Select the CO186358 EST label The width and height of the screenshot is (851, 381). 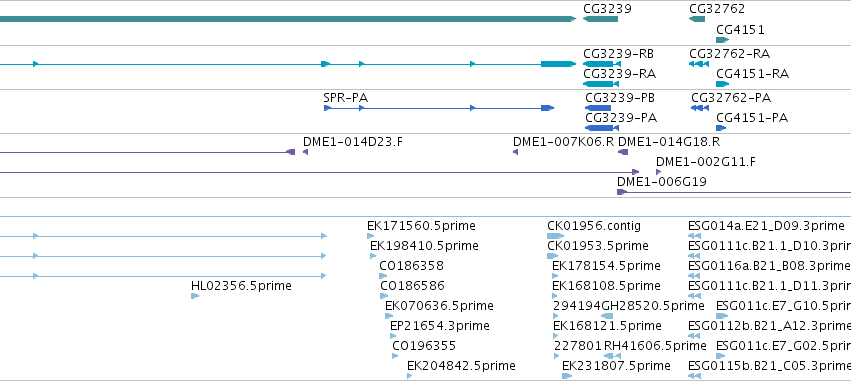pos(411,266)
